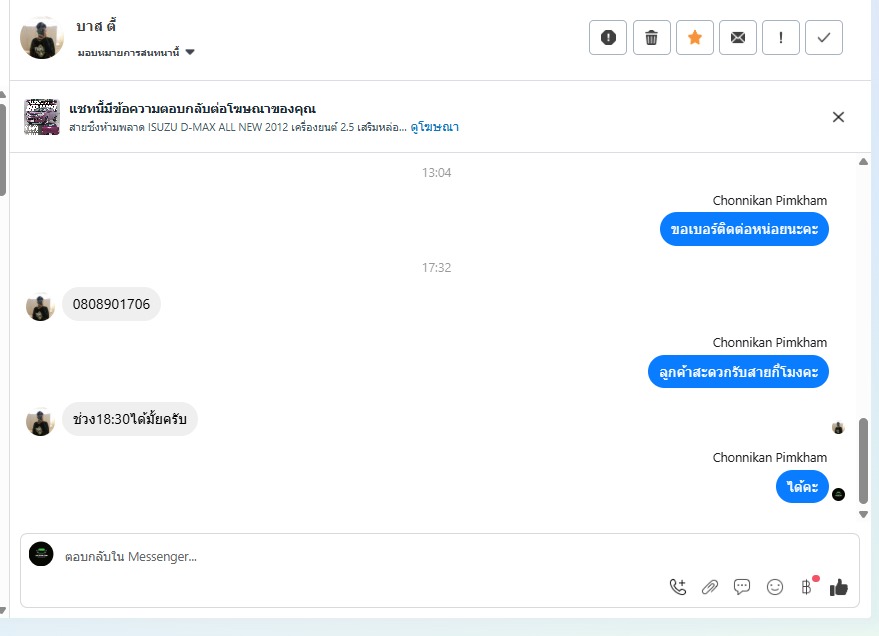Image resolution: width=879 pixels, height=636 pixels.
Task: Flag conversation as priority with the exclamation mark
Action: [781, 38]
